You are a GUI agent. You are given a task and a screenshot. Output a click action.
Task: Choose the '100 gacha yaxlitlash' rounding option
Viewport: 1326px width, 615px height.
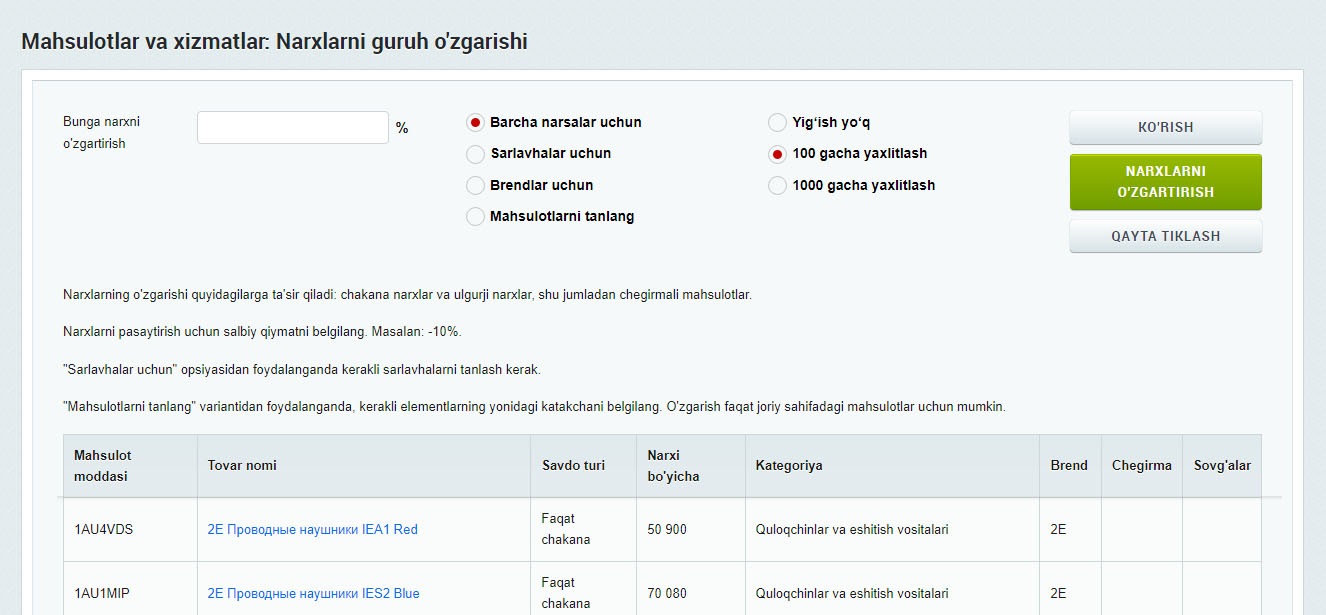click(x=777, y=154)
